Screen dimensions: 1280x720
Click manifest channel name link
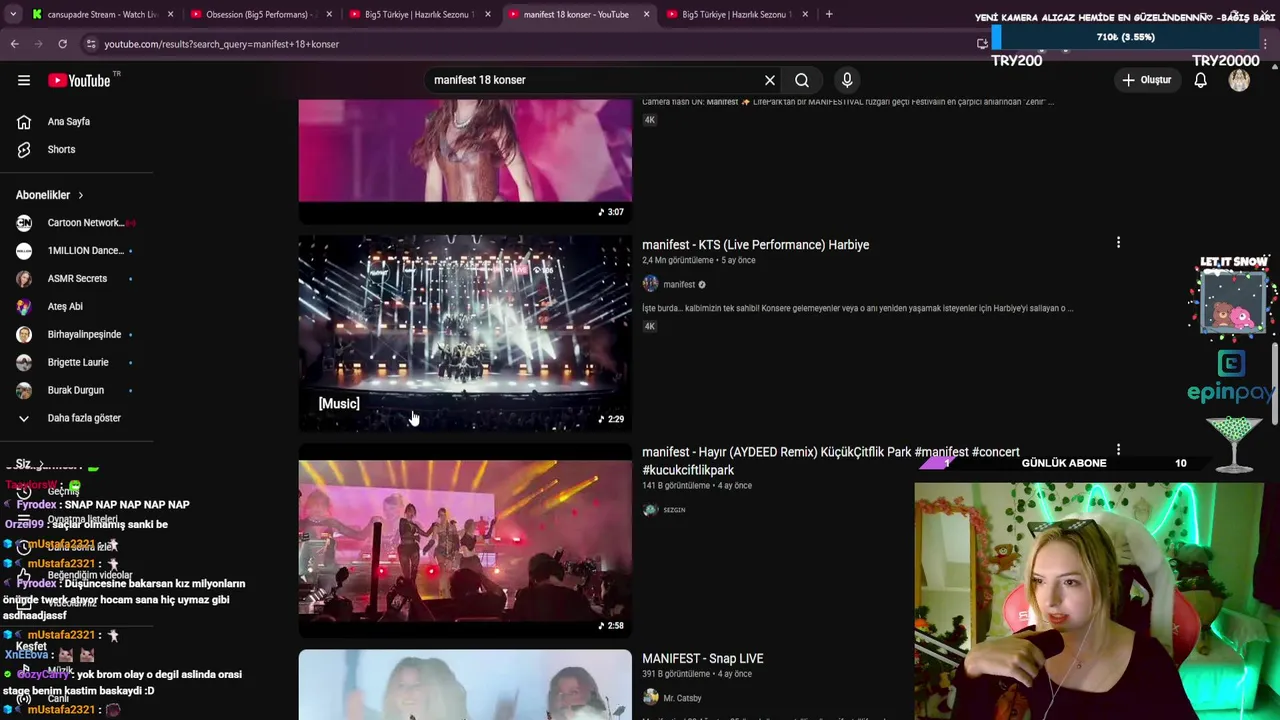679,285
